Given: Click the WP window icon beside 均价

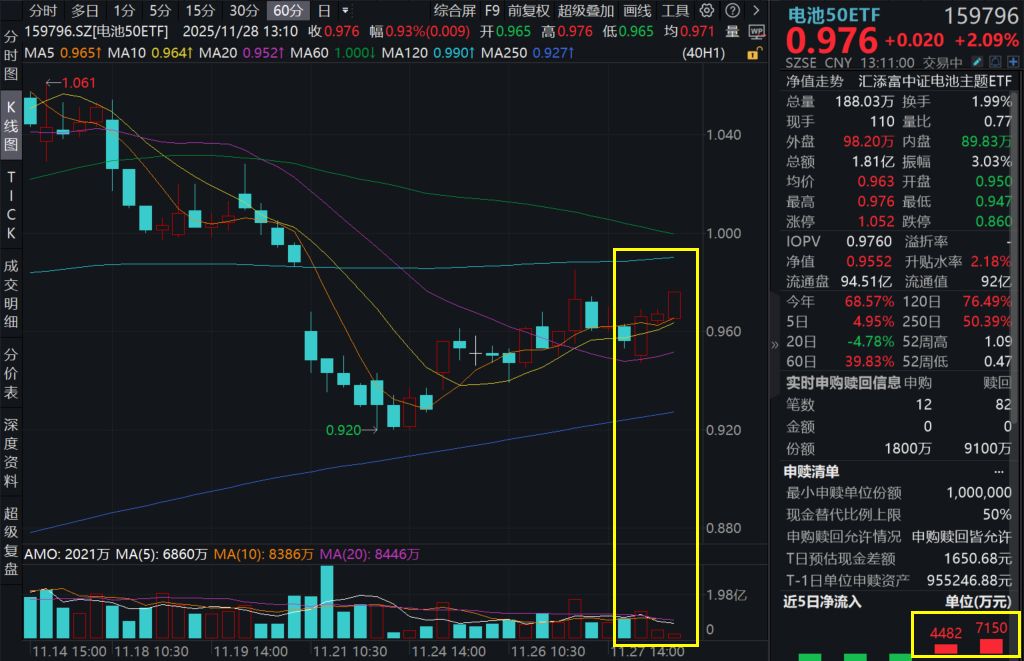Looking at the screenshot, I should pos(757,31).
